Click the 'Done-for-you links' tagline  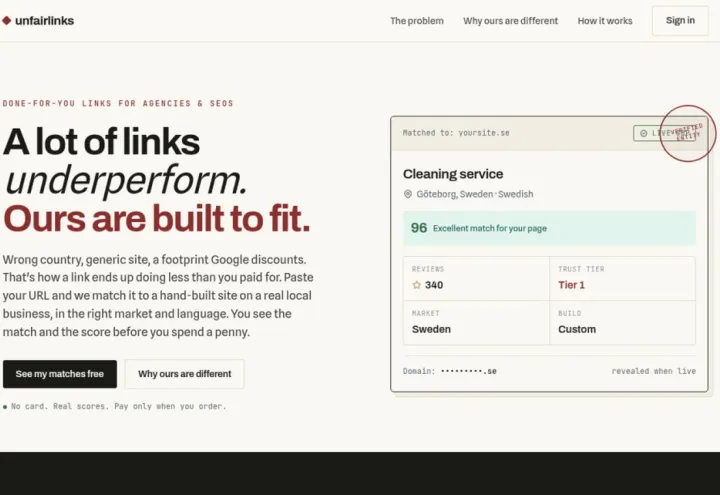118,103
